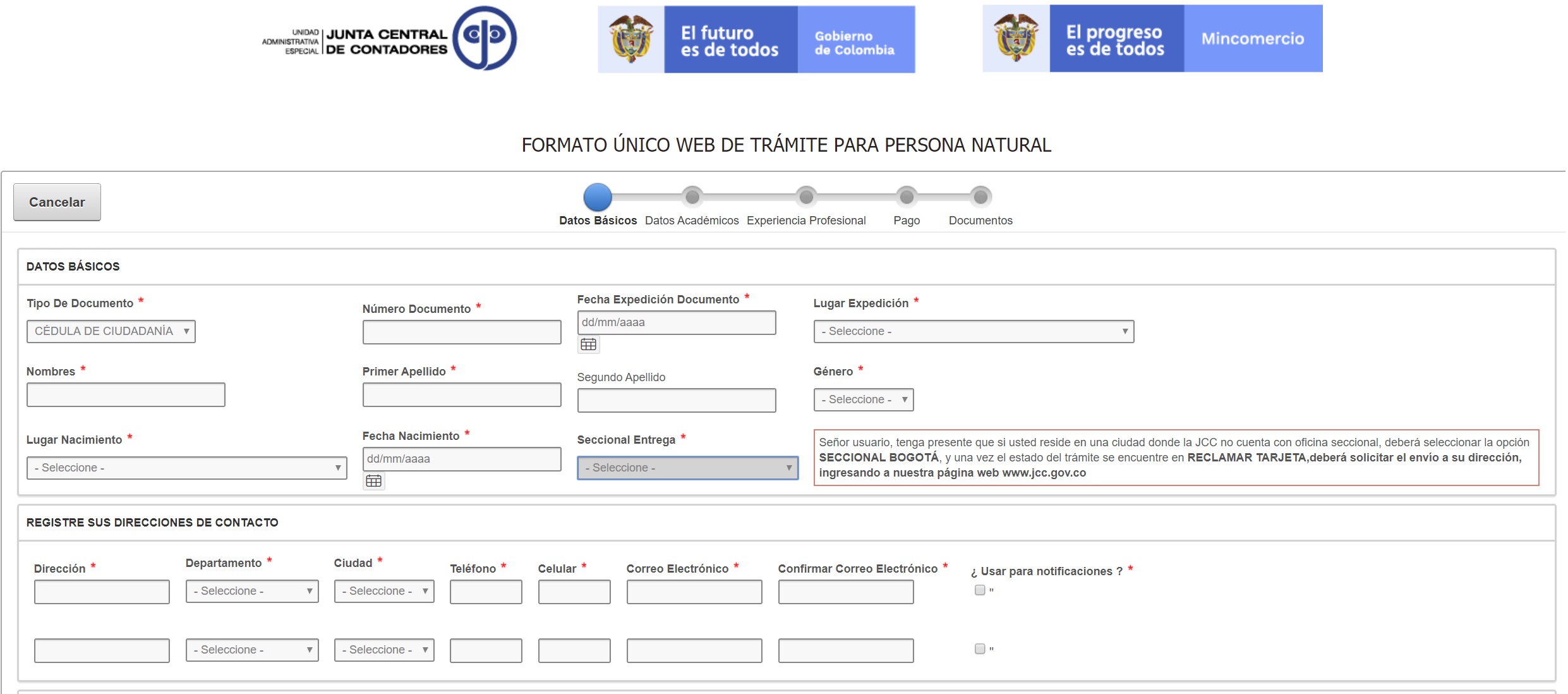This screenshot has width=1568, height=694.
Task: Click Primer Apellido input field
Action: click(462, 394)
